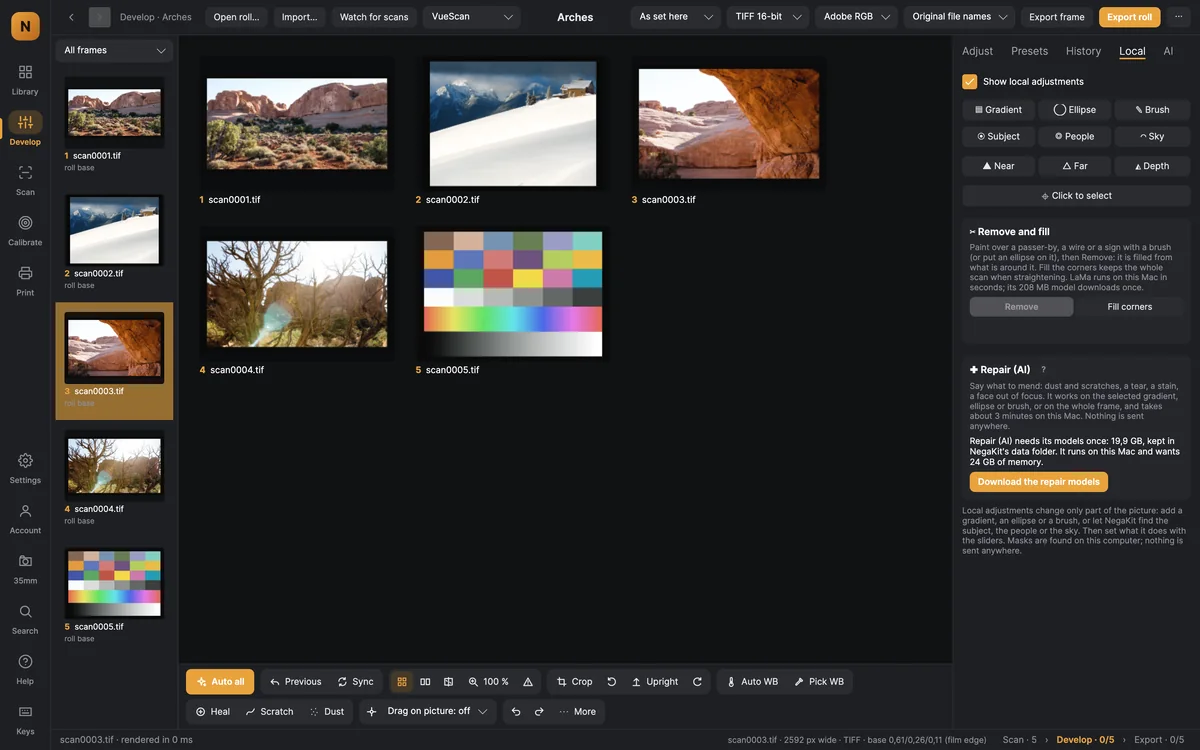Open the Calibrate section
This screenshot has height=750, width=1200.
point(25,230)
